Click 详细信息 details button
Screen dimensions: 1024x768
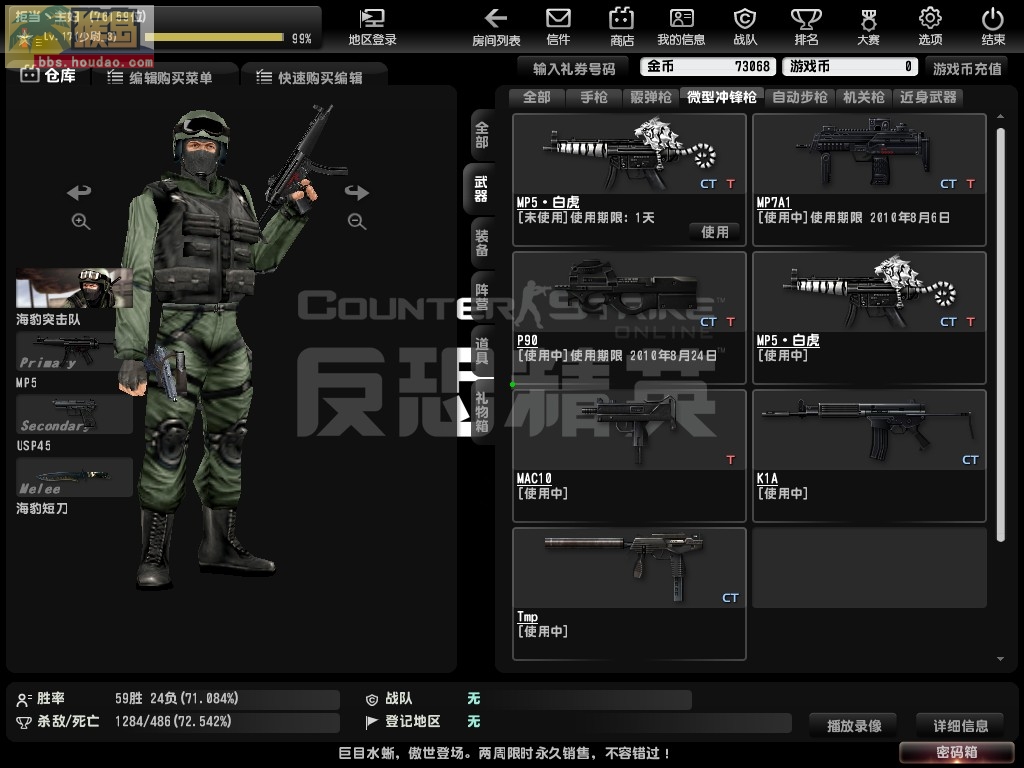click(960, 725)
